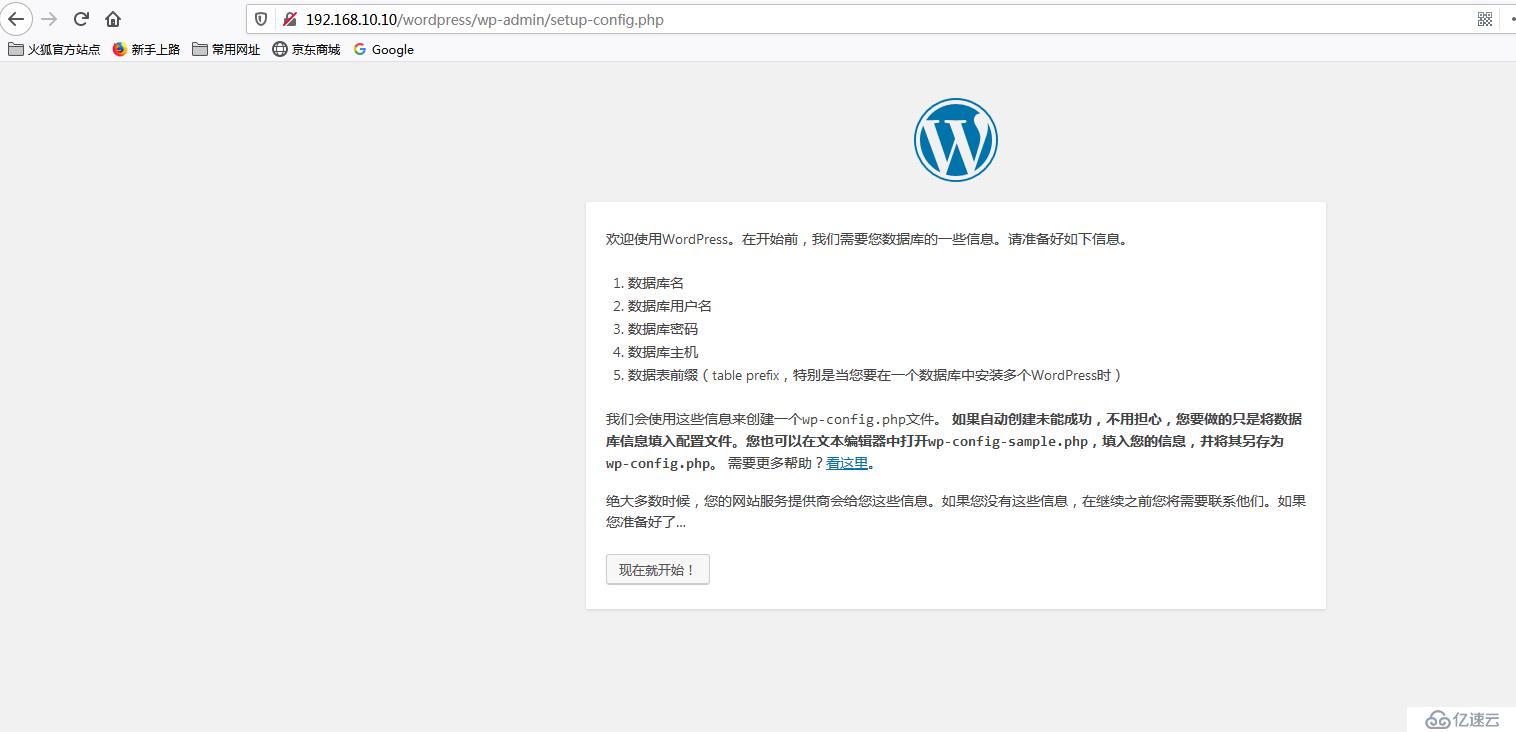The image size is (1516, 732).
Task: Click the wp-config-sample.php filename text
Action: click(x=1008, y=441)
